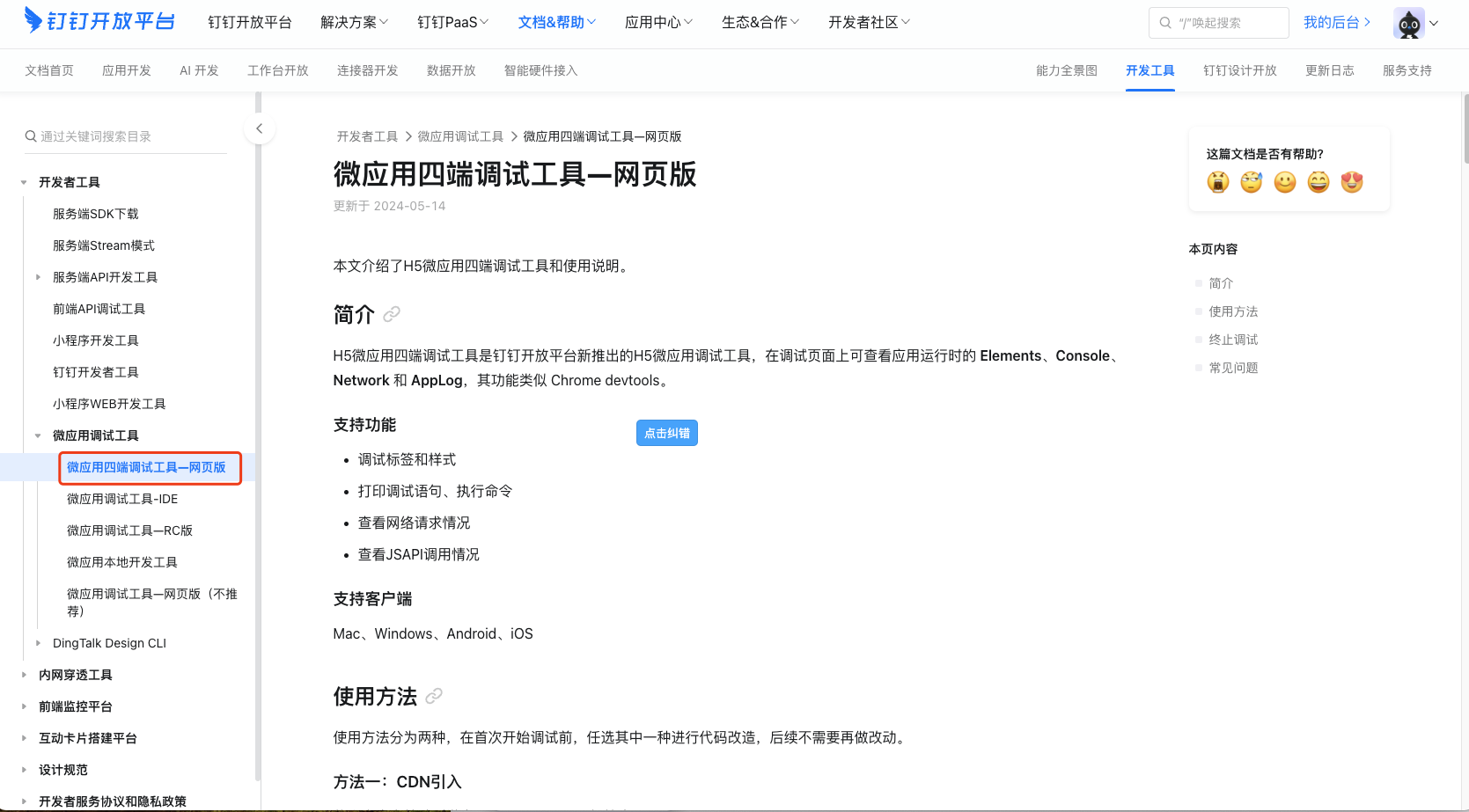
Task: Go to 钉钉开放平台 top menu item
Action: pos(250,22)
